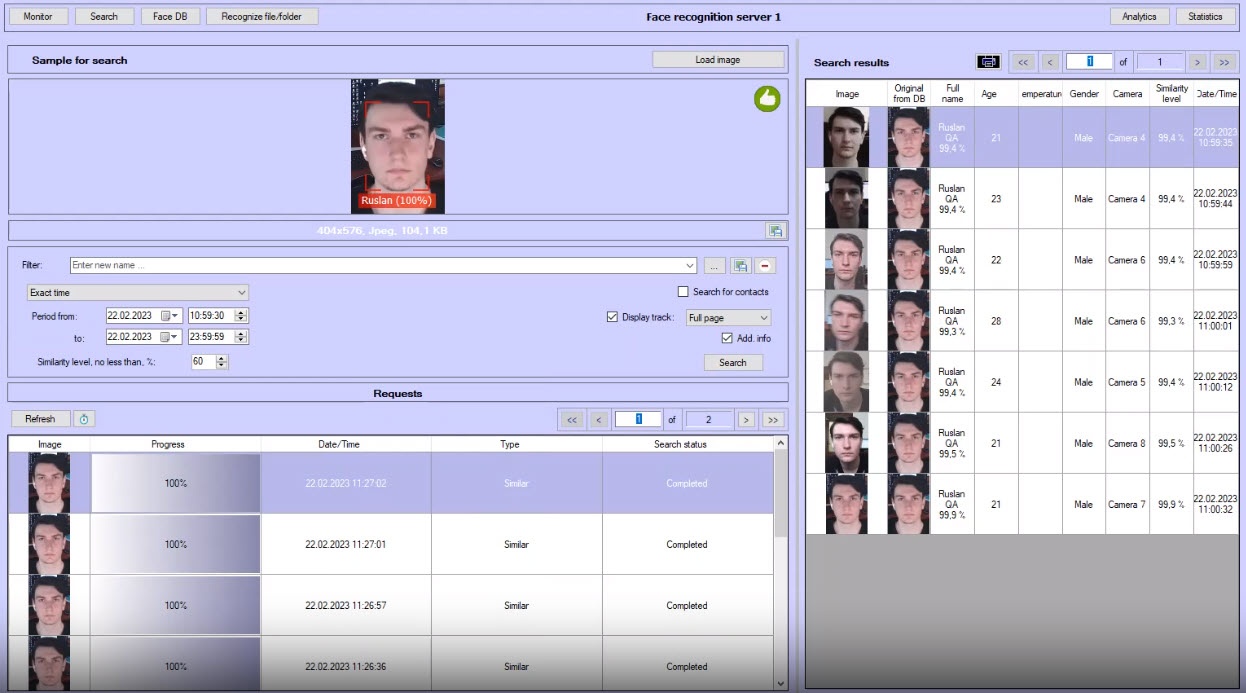1246x693 pixels.
Task: Click the red minus icon beside filter
Action: pos(766,266)
